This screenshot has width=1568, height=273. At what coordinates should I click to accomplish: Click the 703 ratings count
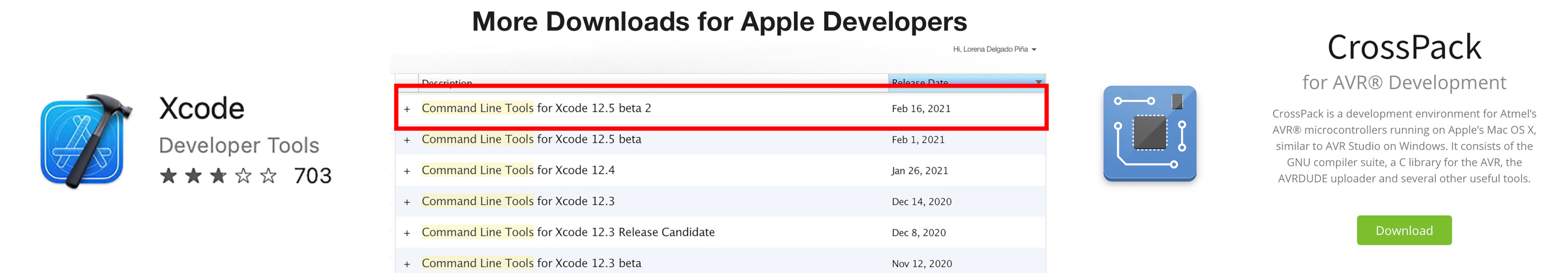(x=313, y=175)
